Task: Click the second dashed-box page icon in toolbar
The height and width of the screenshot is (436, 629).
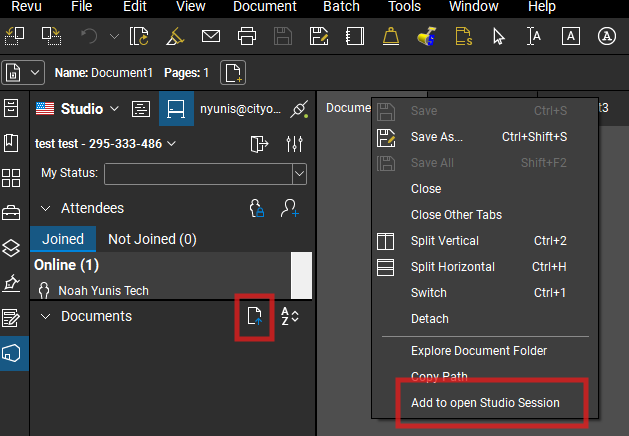Action: [x=51, y=37]
